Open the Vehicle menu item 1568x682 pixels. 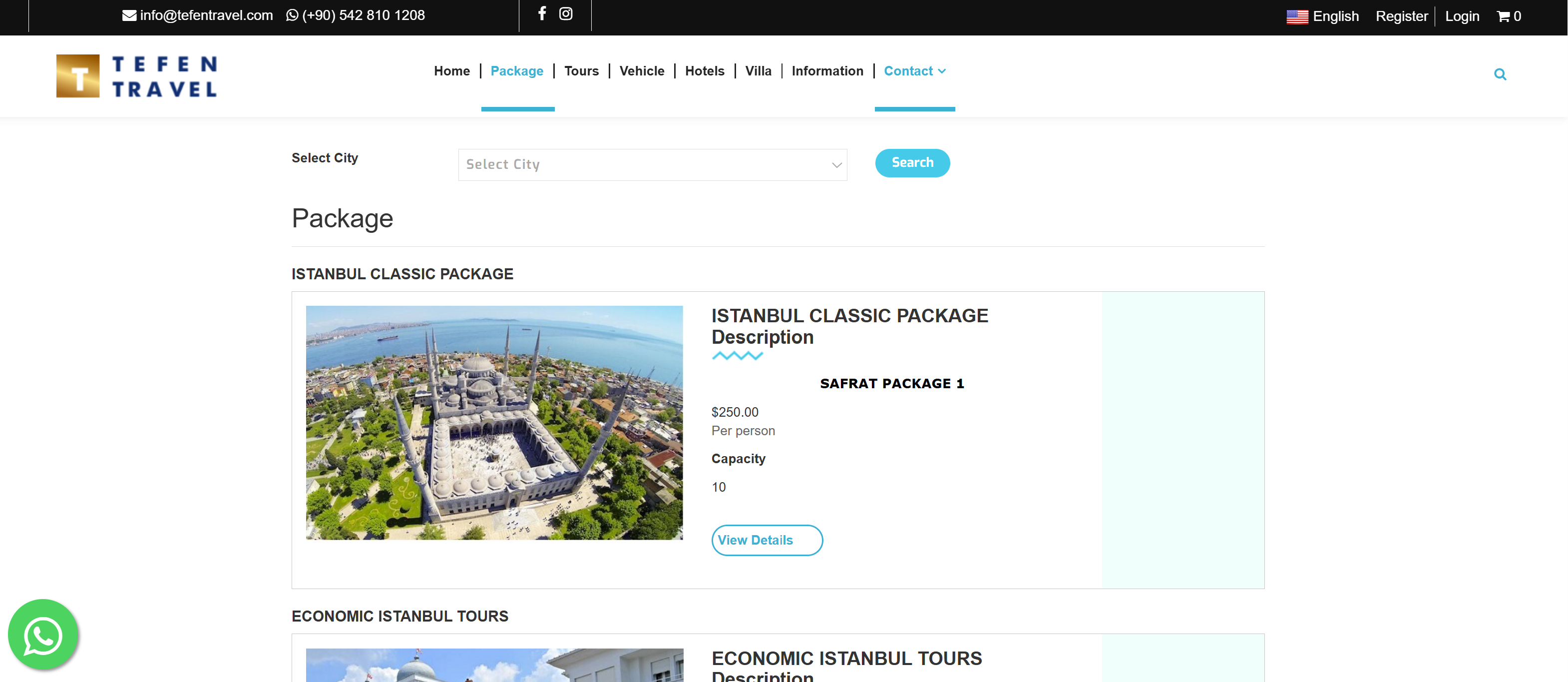point(642,71)
